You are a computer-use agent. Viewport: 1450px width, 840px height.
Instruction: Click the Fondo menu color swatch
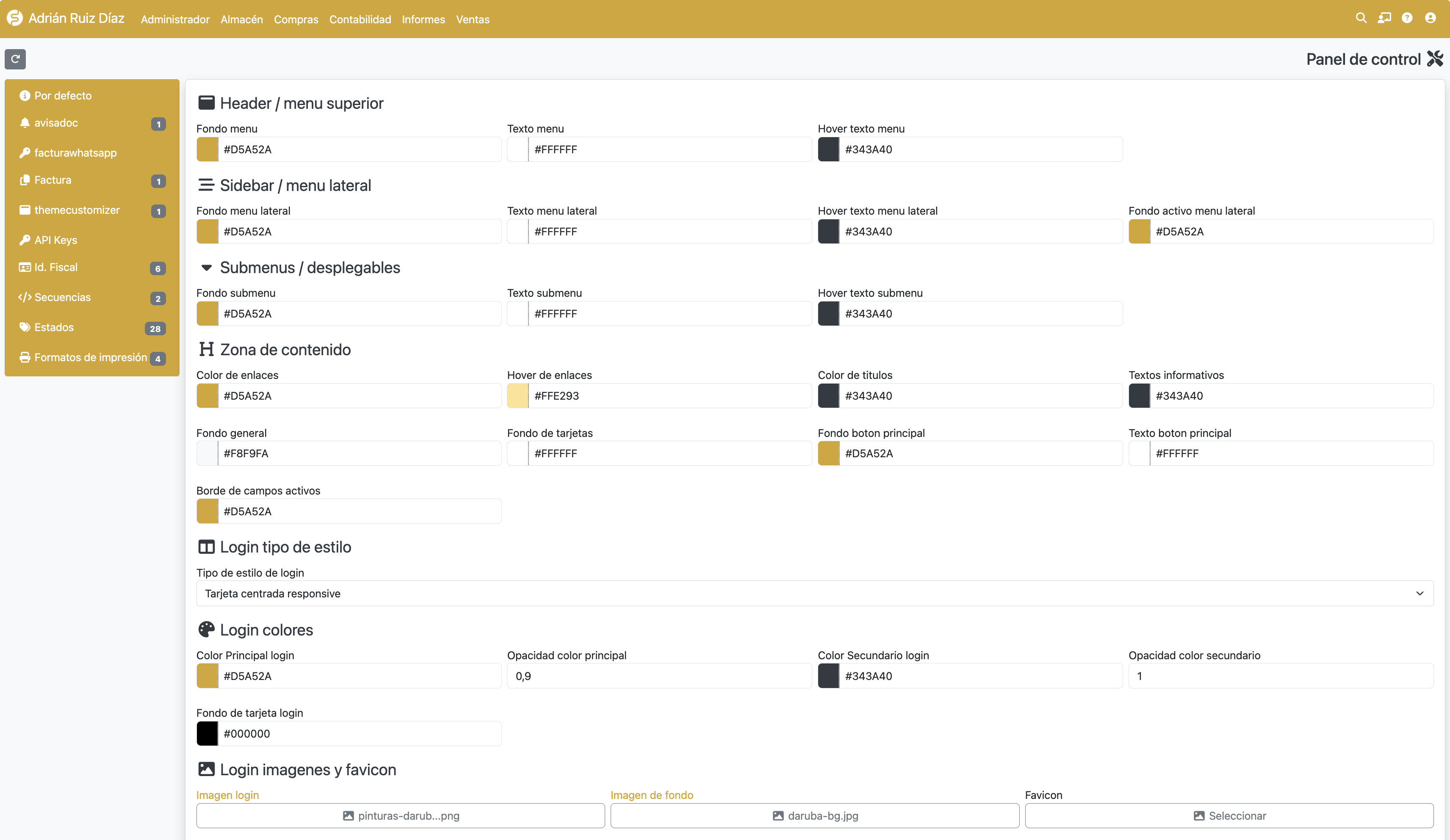pos(207,149)
